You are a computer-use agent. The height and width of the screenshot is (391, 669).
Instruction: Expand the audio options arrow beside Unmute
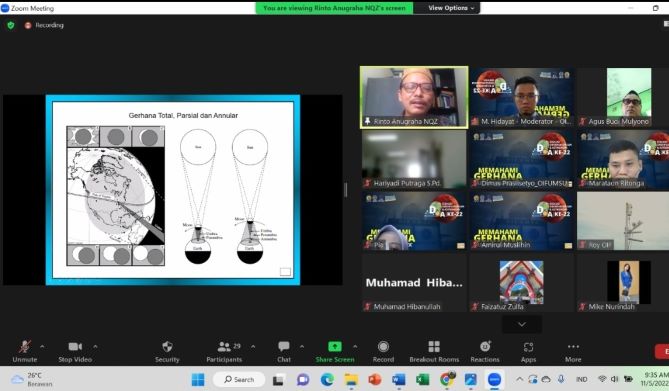tap(42, 347)
